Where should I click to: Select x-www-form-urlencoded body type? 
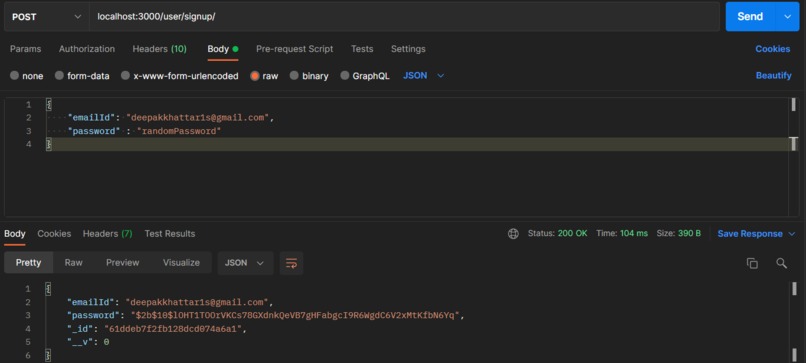point(125,76)
